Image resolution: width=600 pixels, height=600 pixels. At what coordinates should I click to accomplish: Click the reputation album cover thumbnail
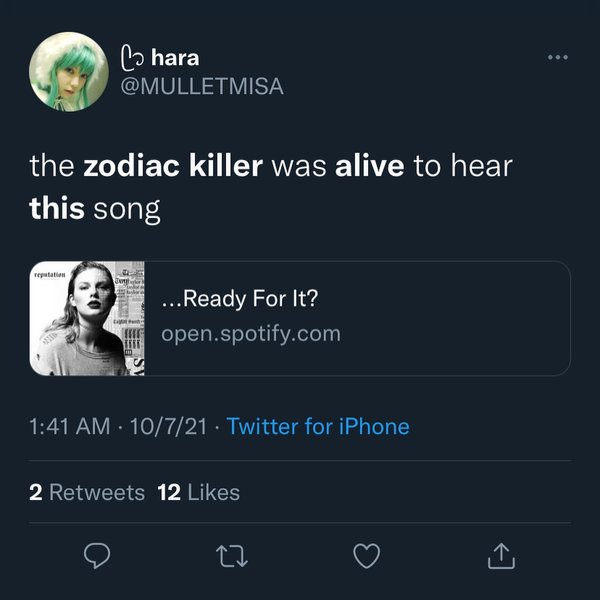click(x=88, y=319)
